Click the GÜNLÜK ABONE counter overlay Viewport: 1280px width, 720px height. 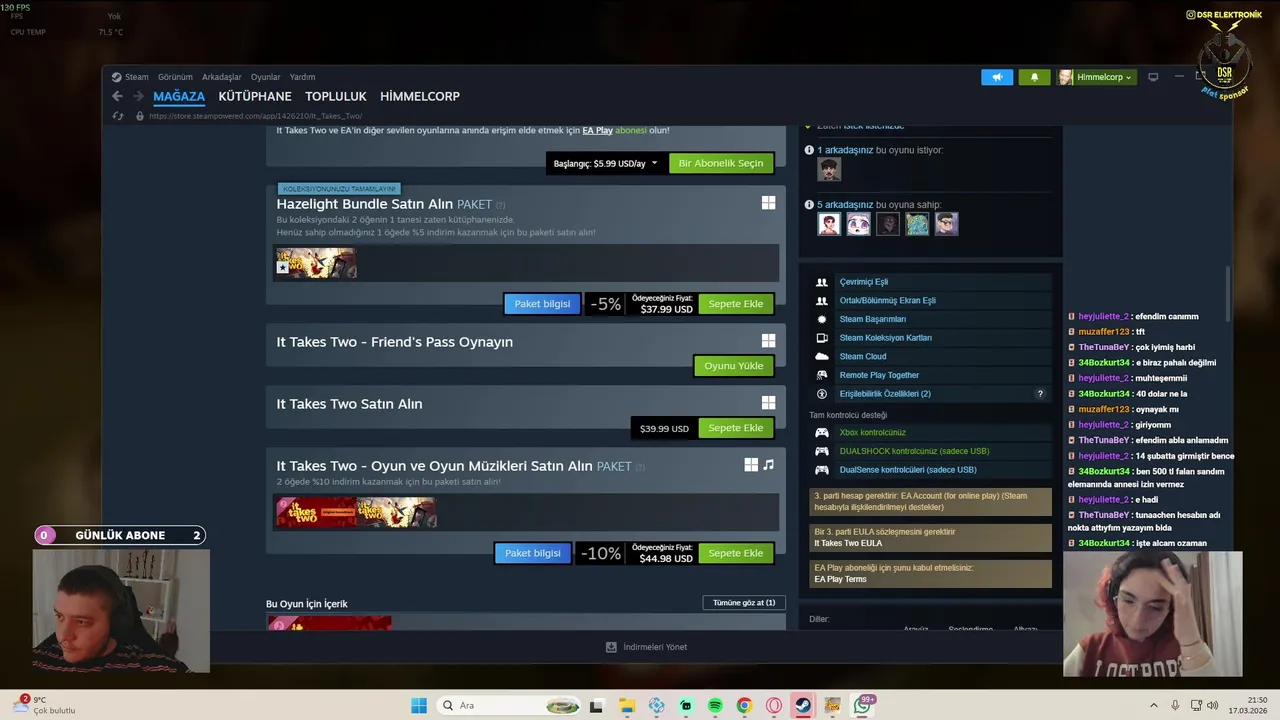[120, 535]
